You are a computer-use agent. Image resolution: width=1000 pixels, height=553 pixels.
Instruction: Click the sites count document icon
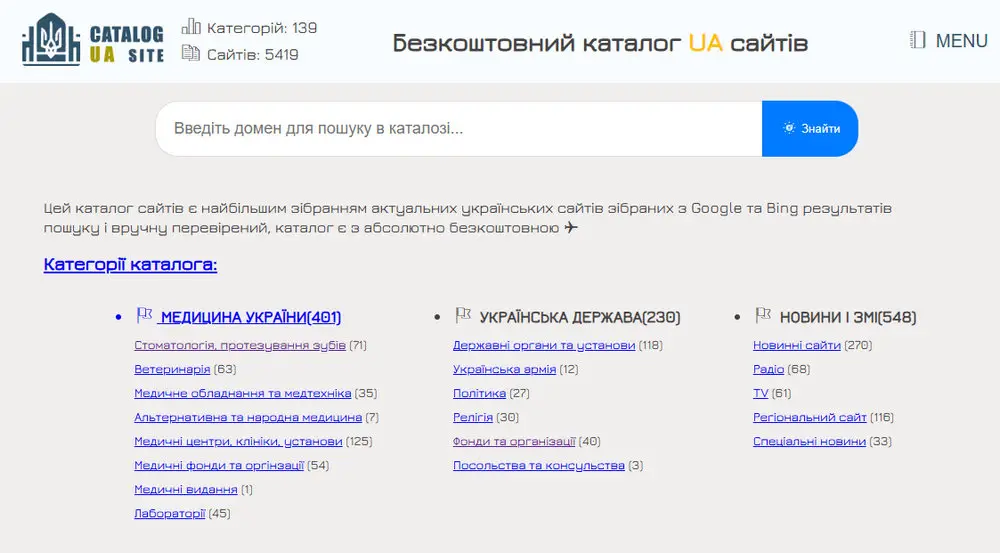191,53
